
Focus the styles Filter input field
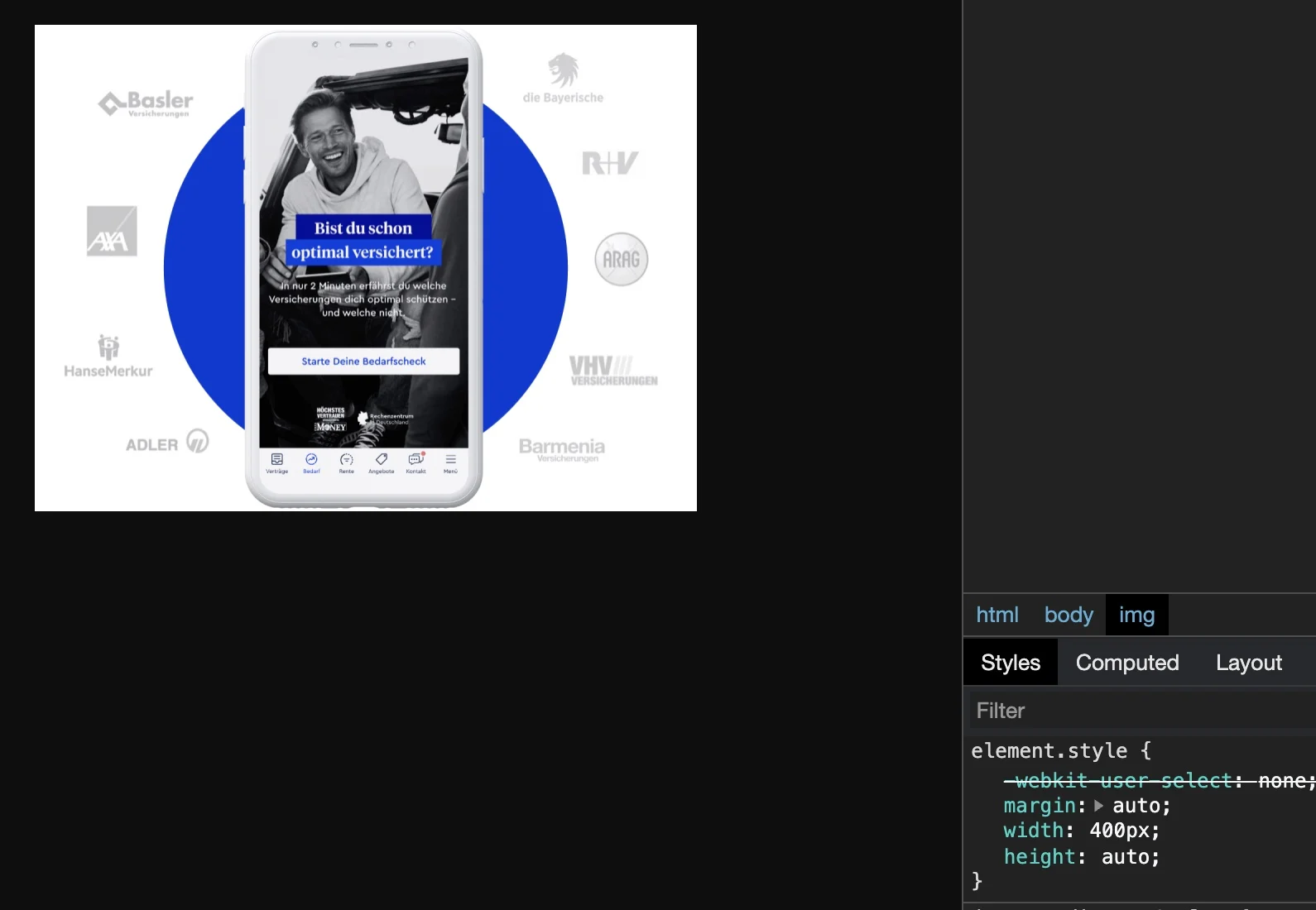[1141, 711]
